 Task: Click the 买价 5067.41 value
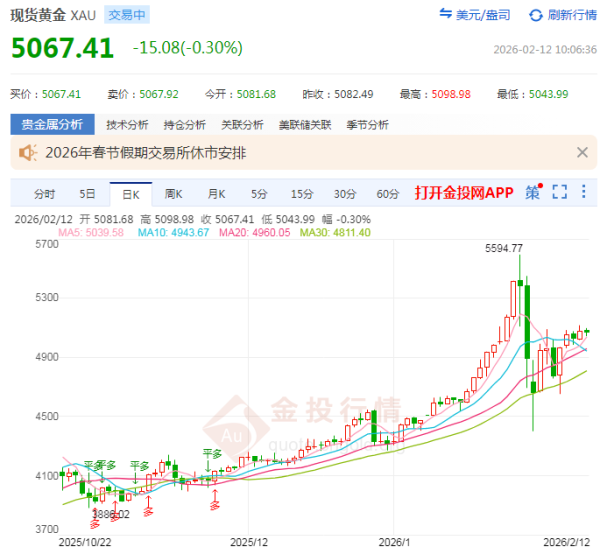coord(61,94)
